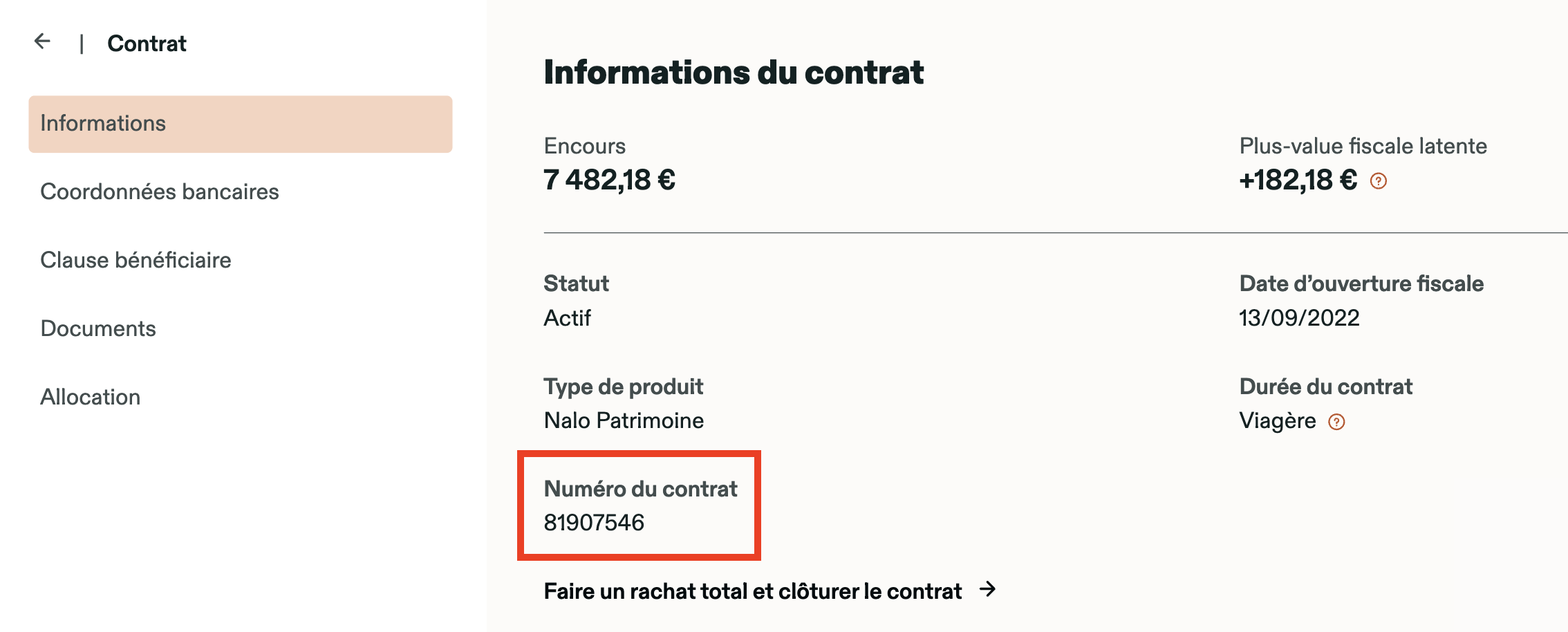Click the +182,18 € plus-value amount

(1298, 180)
